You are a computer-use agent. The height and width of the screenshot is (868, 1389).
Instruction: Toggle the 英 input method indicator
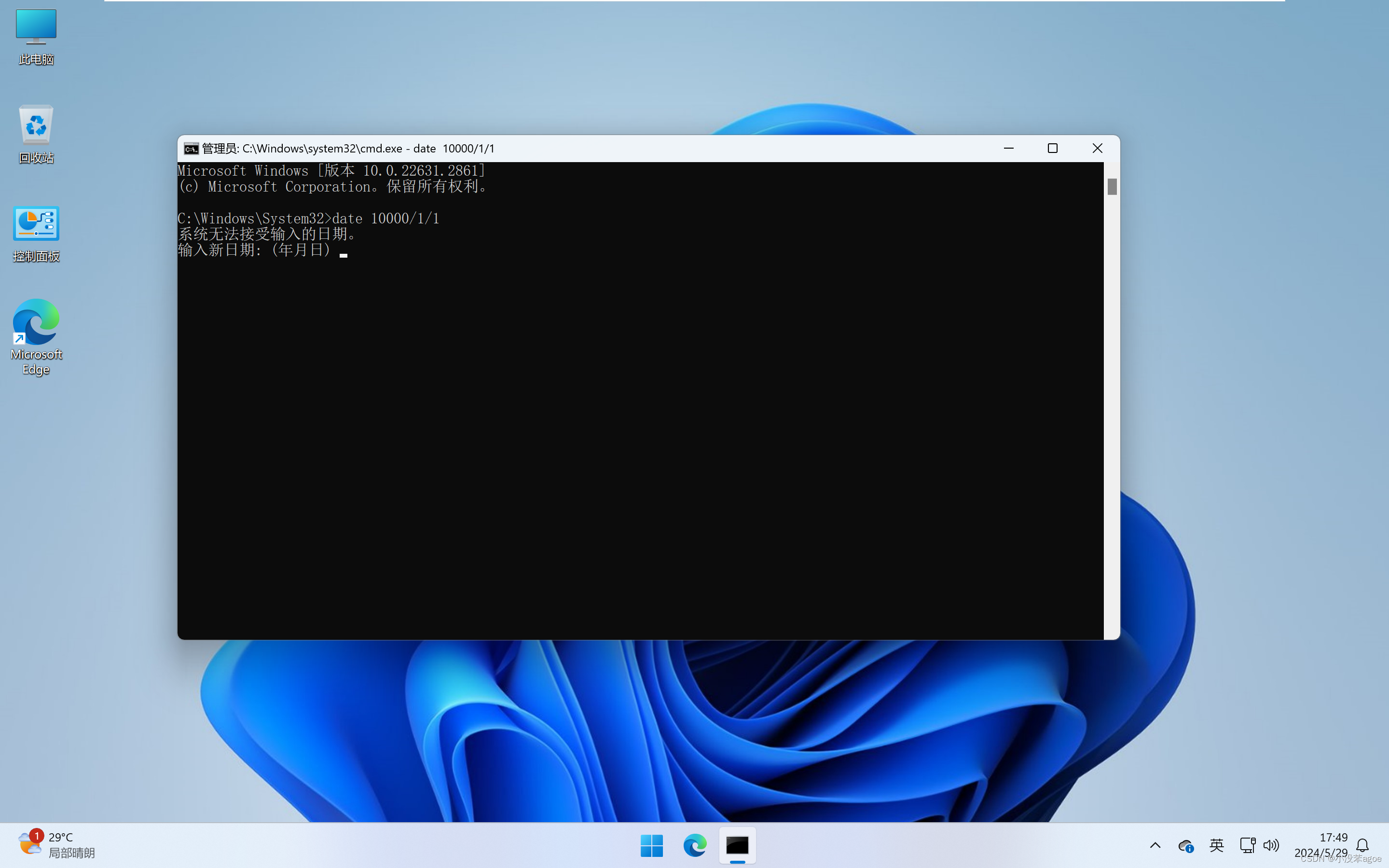[1216, 845]
